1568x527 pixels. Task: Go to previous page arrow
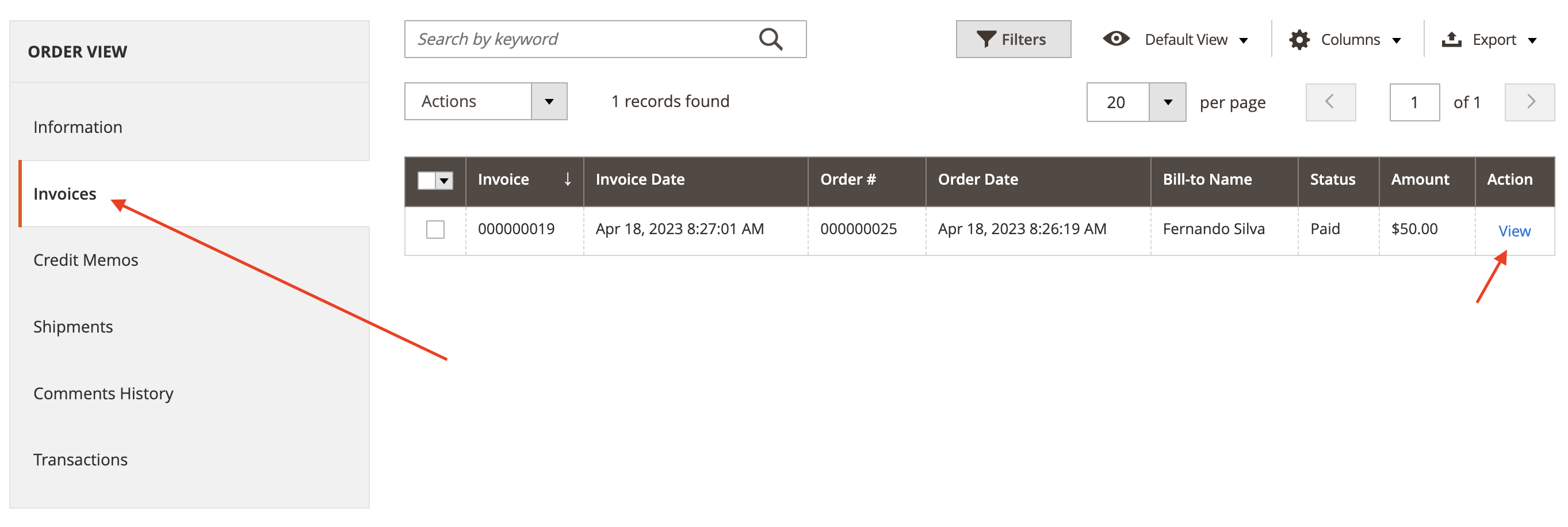[1330, 102]
